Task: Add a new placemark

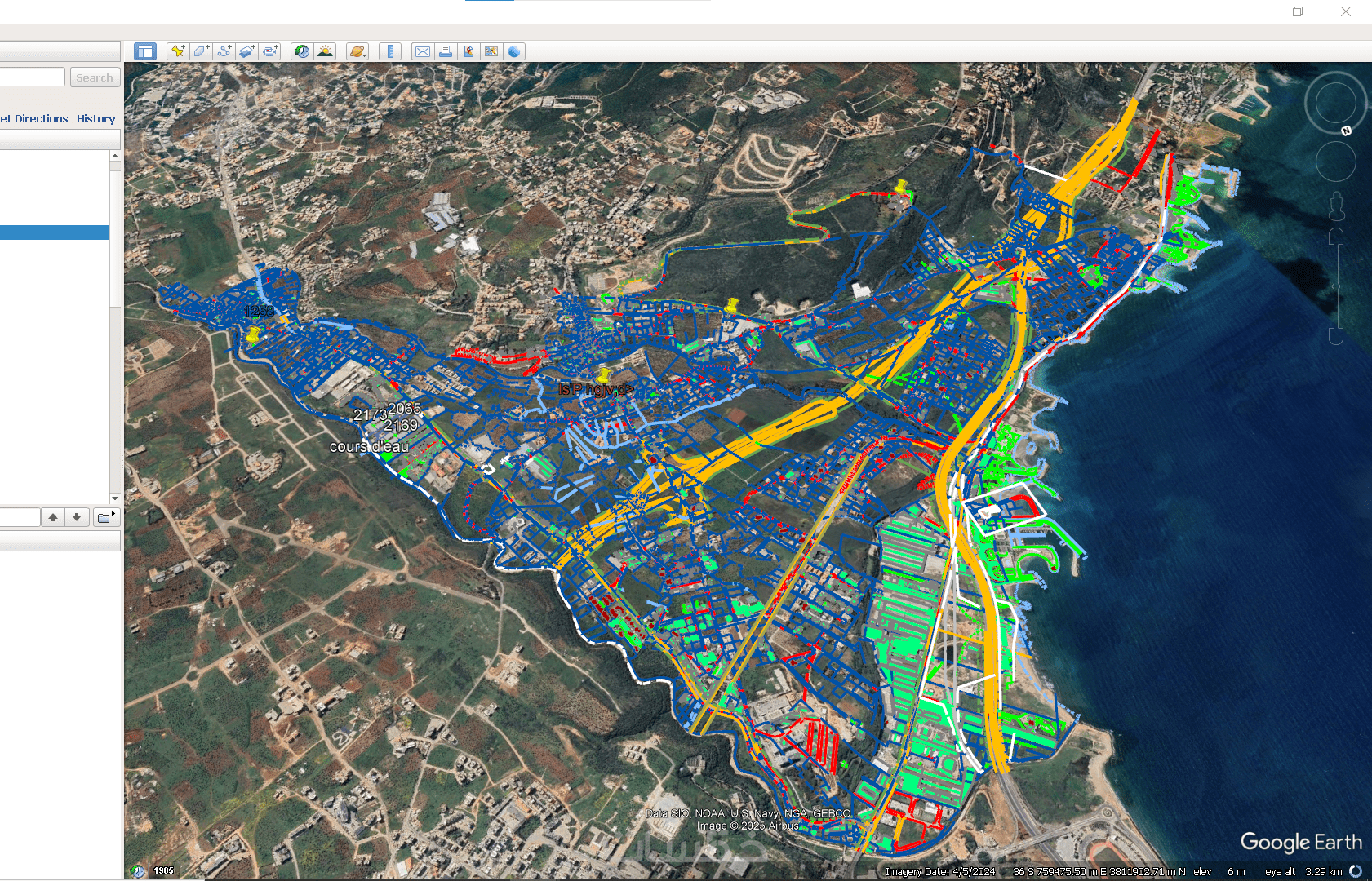Action: 178,51
